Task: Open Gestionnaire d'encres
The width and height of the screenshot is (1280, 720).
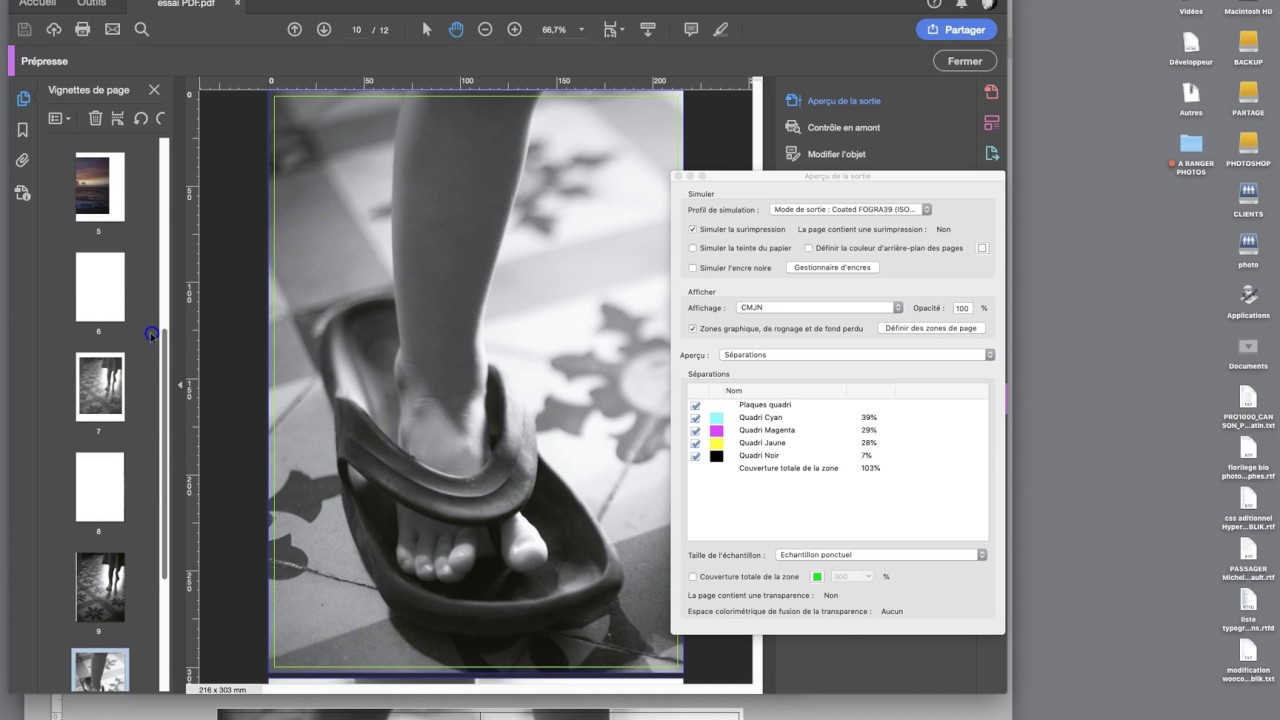Action: pos(833,268)
